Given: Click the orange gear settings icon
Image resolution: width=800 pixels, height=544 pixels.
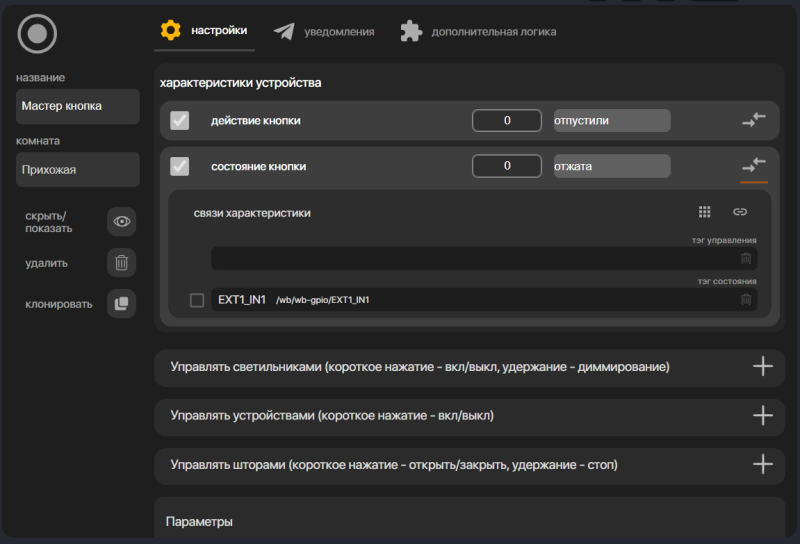Looking at the screenshot, I should 170,30.
